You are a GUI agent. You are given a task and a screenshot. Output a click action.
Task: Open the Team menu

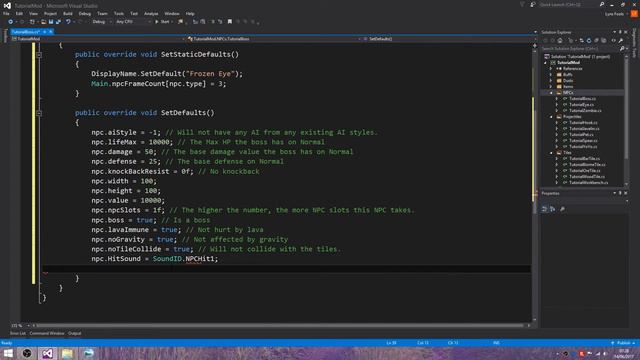(102, 13)
